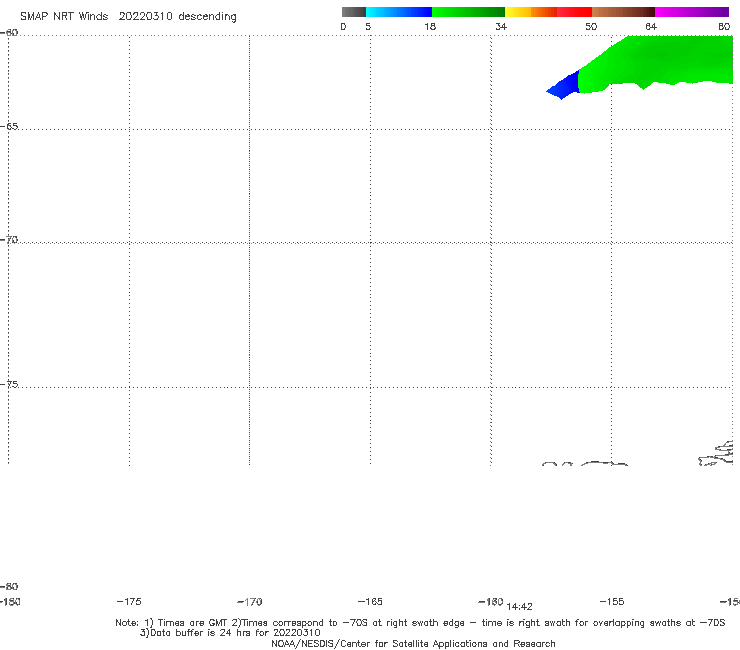
Task: Click the 'SMAP NRT Winds 20220310 descending' title
Action: tap(128, 16)
